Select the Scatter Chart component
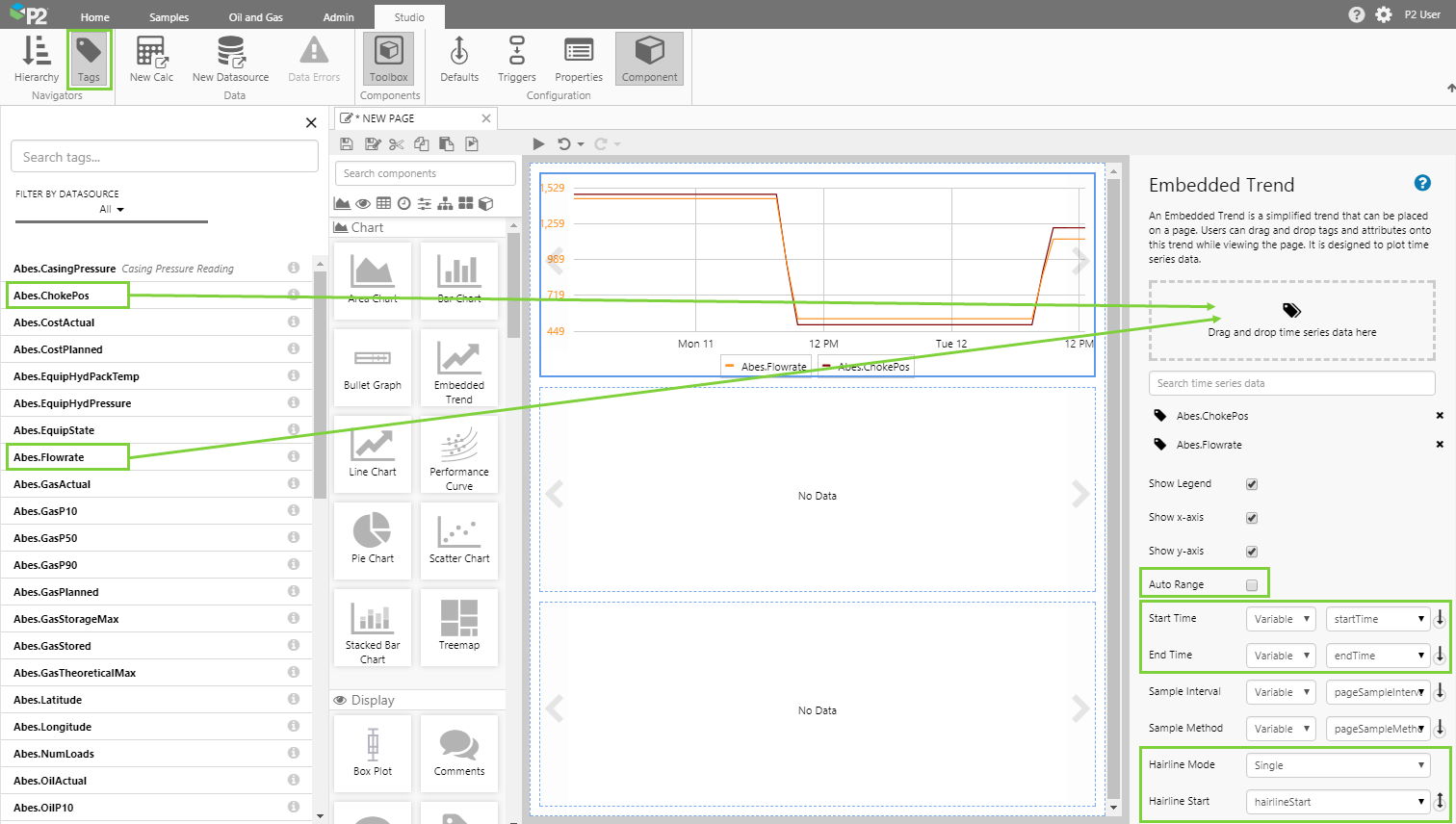Viewport: 1456px width, 824px height. tap(459, 538)
